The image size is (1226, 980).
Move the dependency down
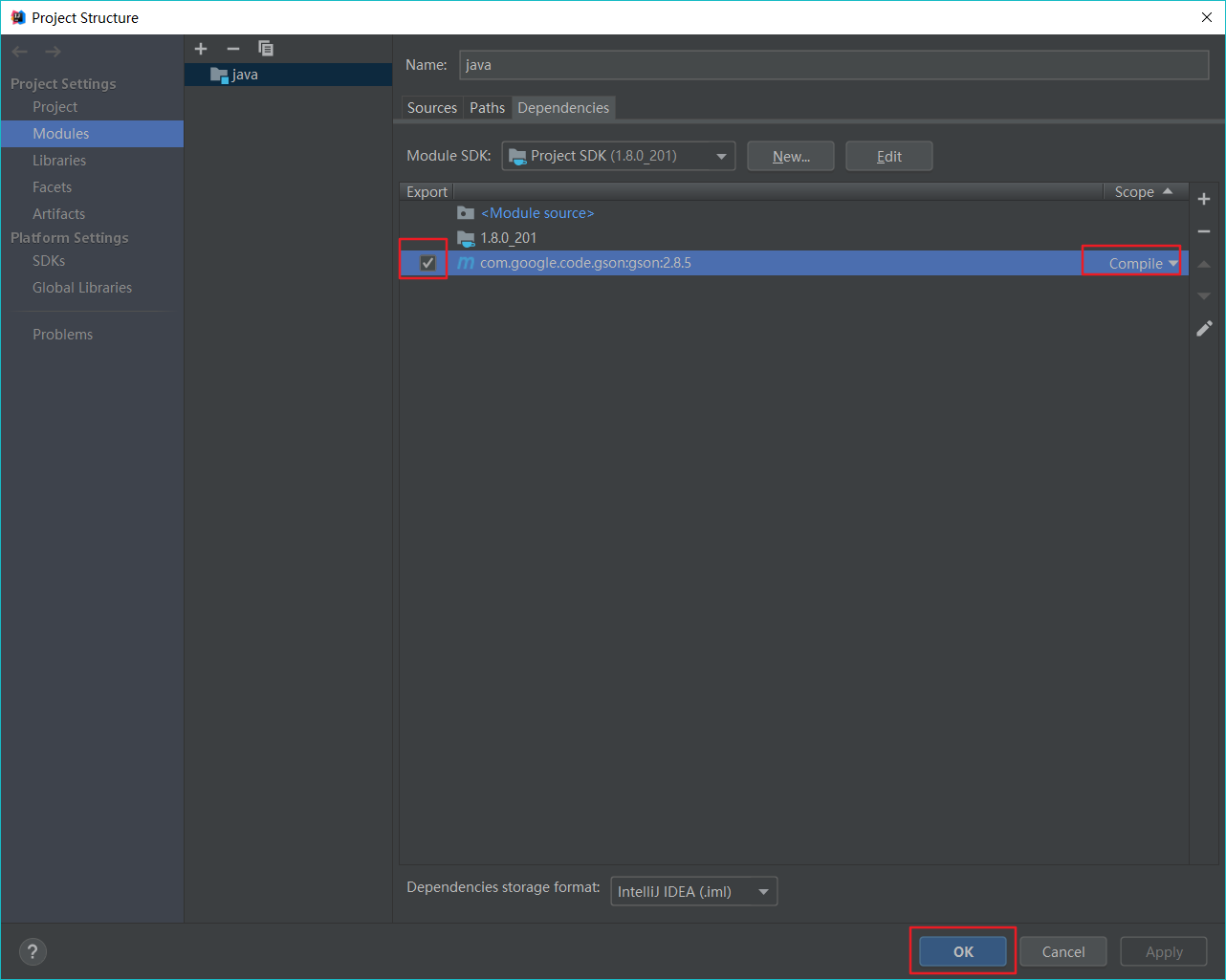point(1204,296)
